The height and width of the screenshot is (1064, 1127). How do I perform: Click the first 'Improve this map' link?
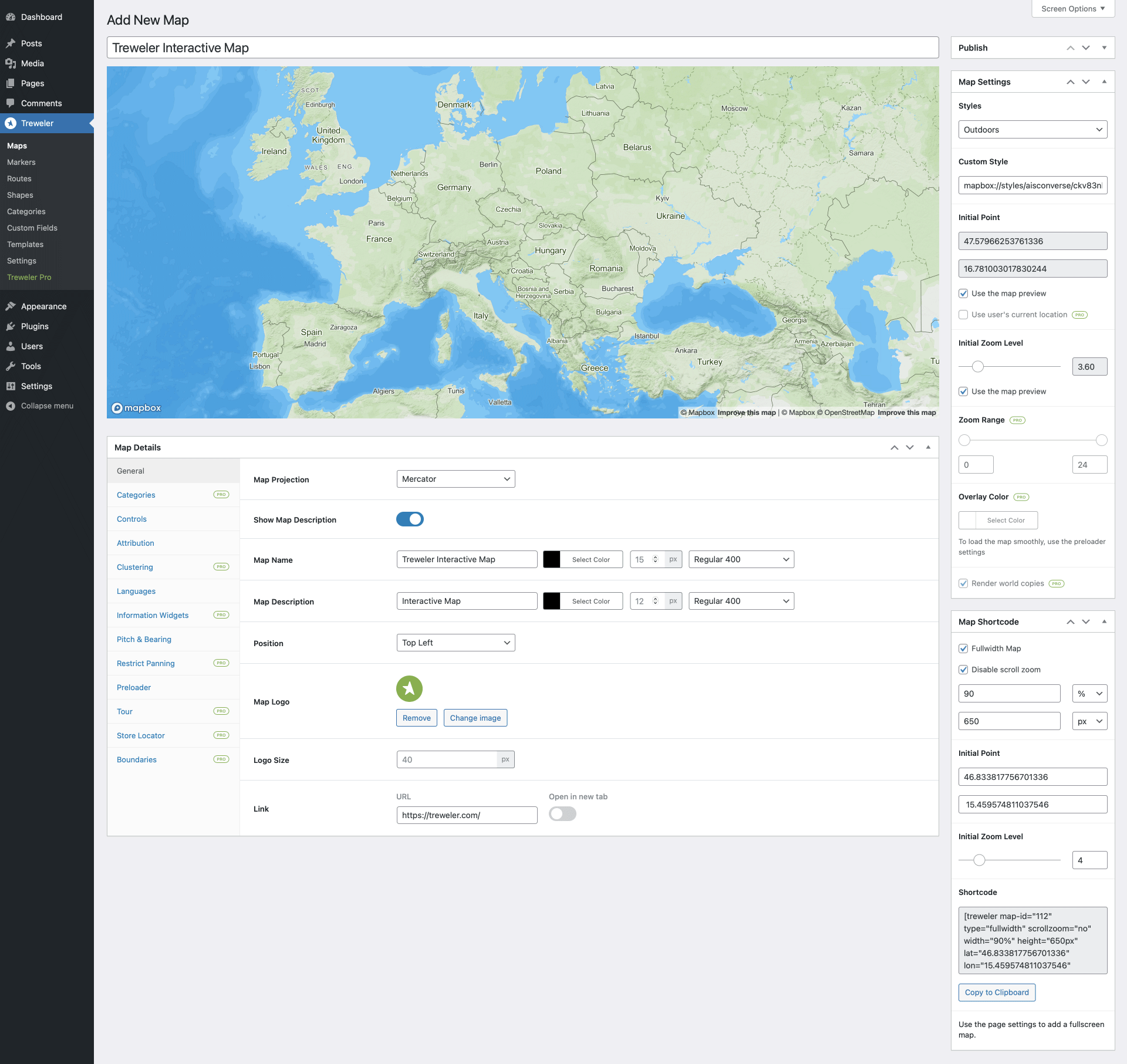click(x=747, y=413)
